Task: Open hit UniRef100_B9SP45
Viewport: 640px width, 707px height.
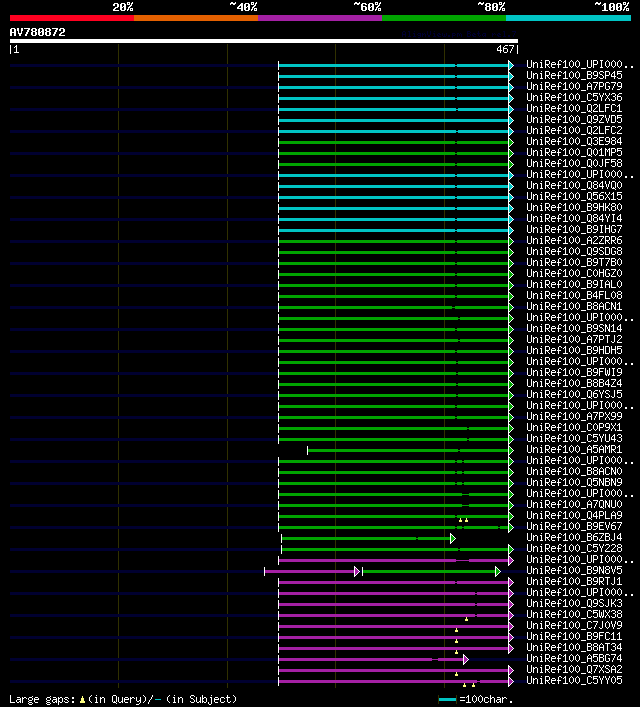Action: pyautogui.click(x=574, y=75)
